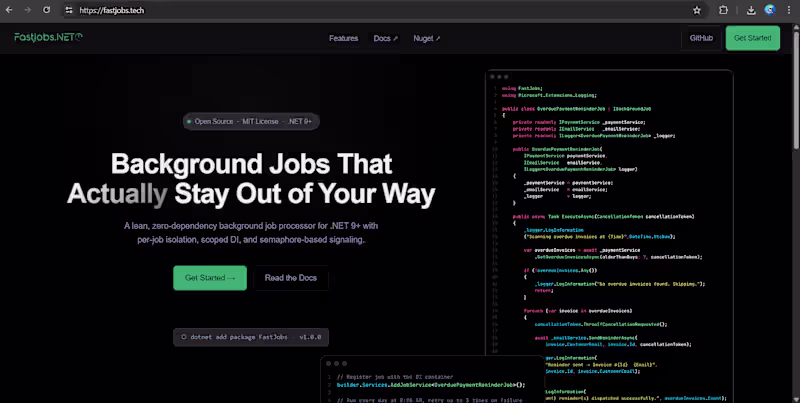Click the Open Source MIT License badge
Image resolution: width=800 pixels, height=403 pixels.
251,121
